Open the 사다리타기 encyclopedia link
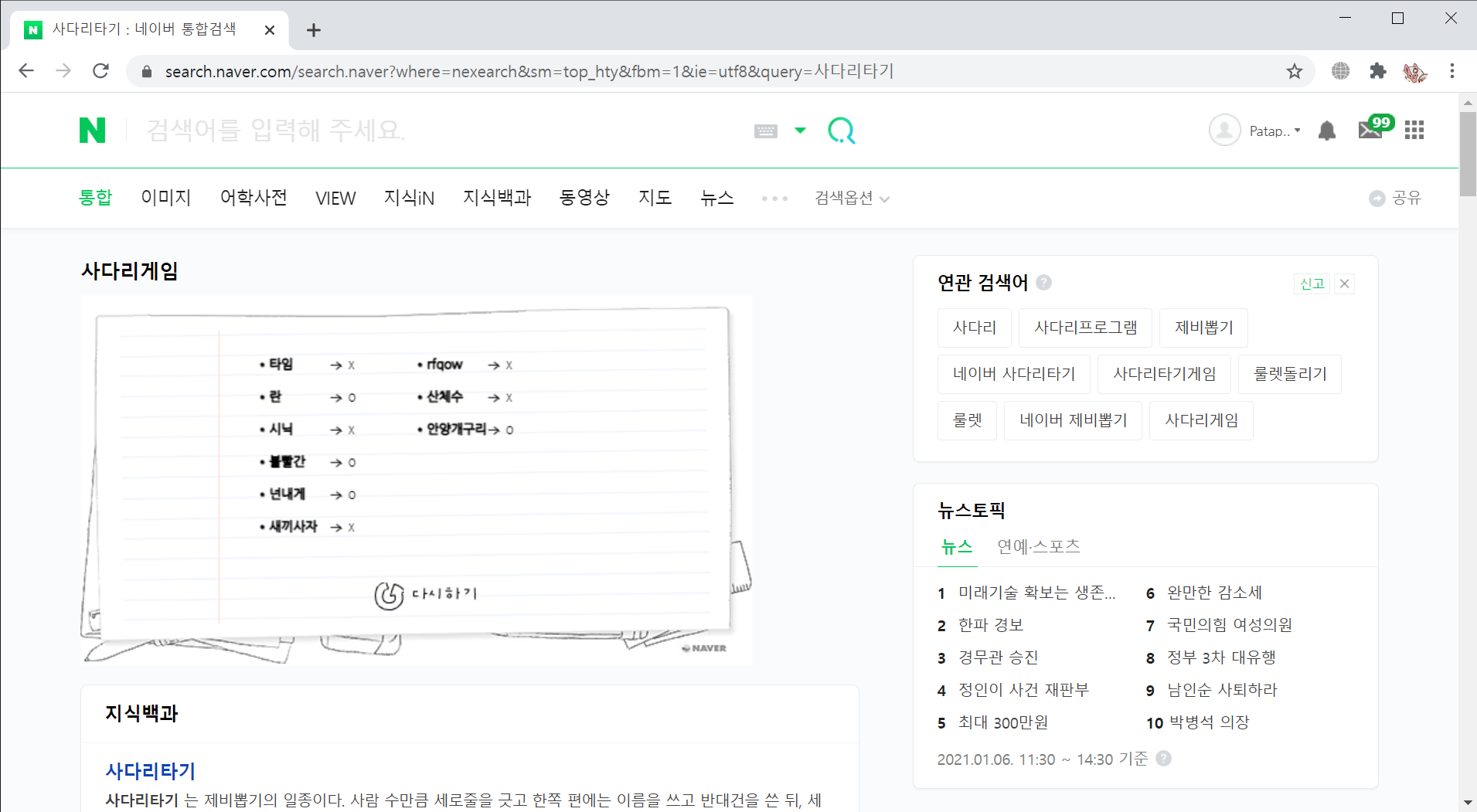This screenshot has height=812, width=1477. point(150,771)
